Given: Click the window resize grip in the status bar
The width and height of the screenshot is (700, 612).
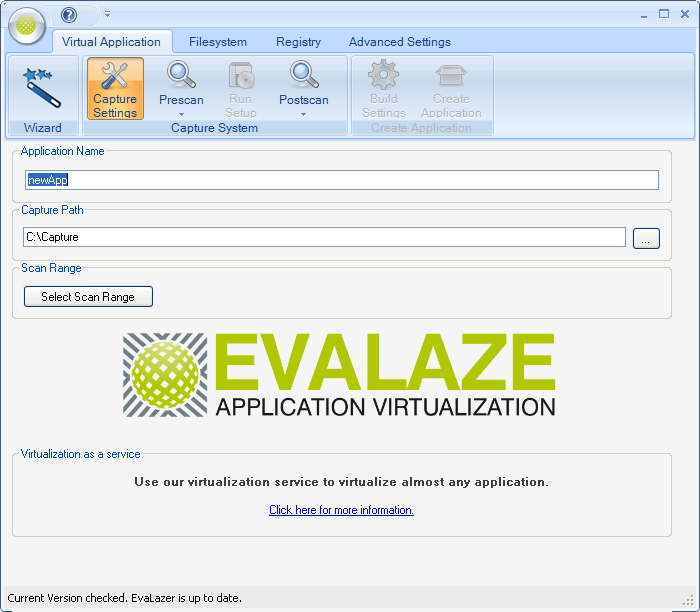Looking at the screenshot, I should 688,601.
